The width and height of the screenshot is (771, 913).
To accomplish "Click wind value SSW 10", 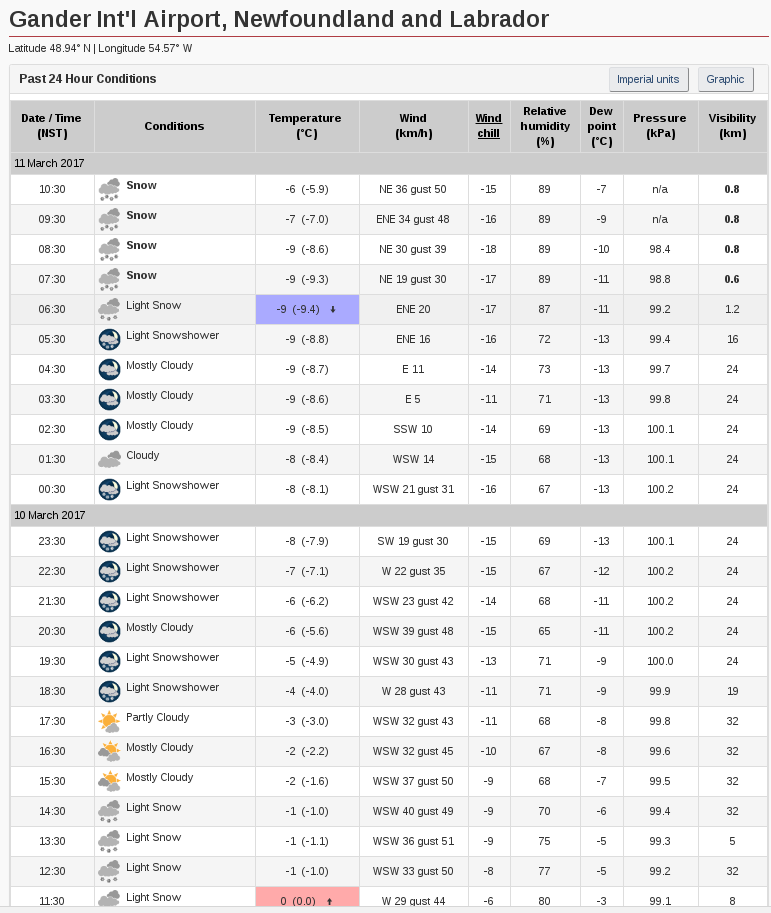I will tap(413, 429).
